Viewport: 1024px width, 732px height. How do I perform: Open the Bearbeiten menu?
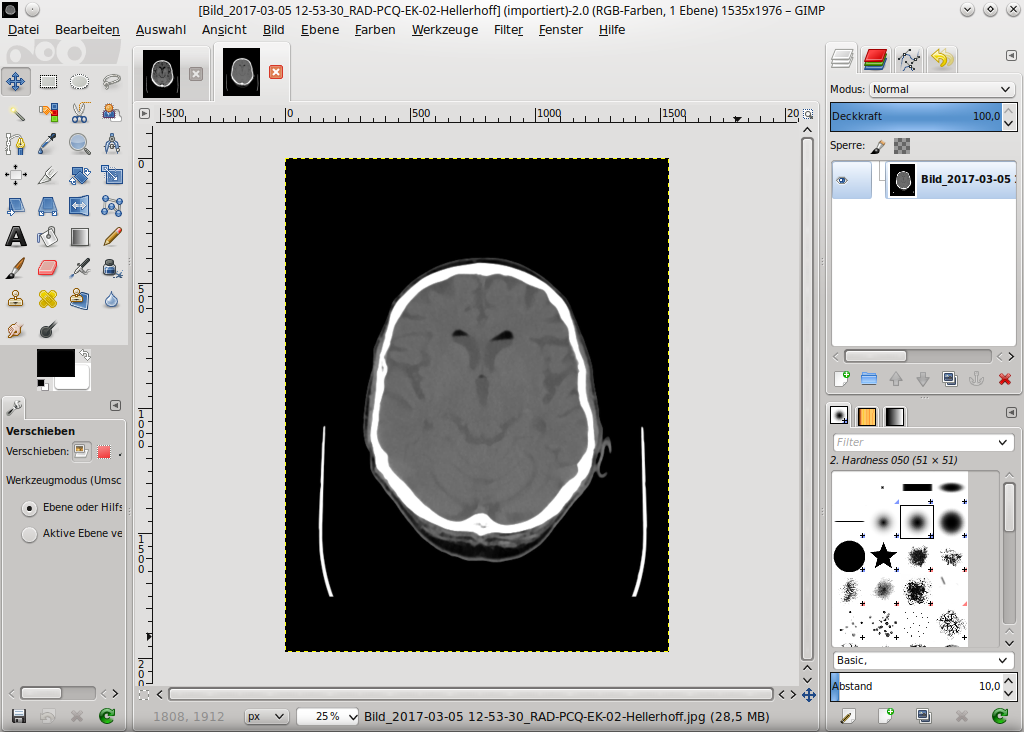[88, 29]
